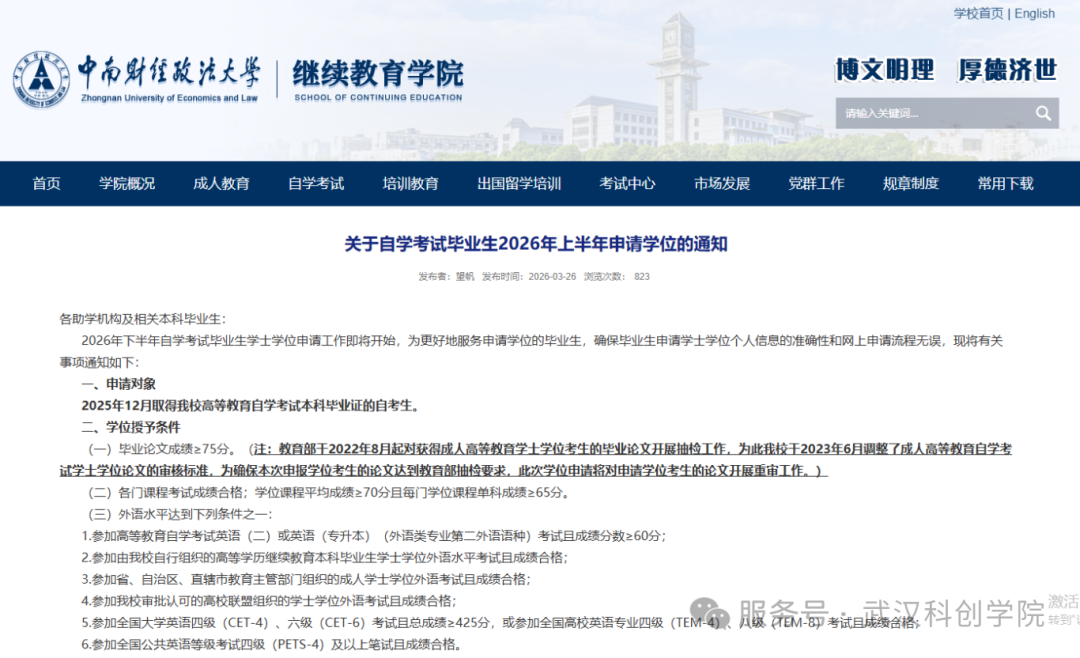Open the 出国留学培训 menu

click(x=518, y=184)
